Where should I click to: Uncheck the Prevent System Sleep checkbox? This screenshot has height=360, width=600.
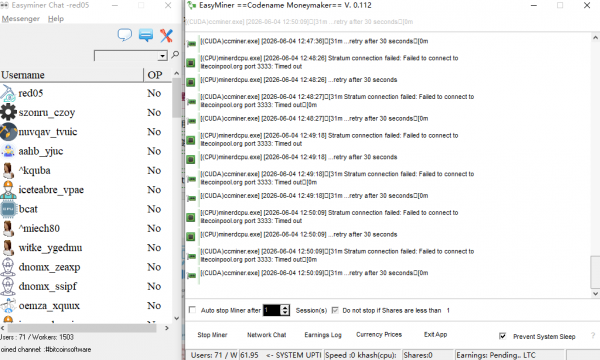503,336
